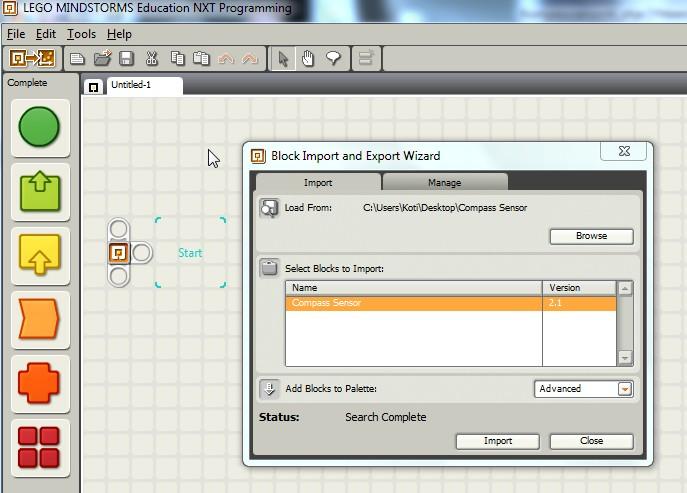The height and width of the screenshot is (493, 687).
Task: Click the Redo arrow icon
Action: tap(250, 58)
